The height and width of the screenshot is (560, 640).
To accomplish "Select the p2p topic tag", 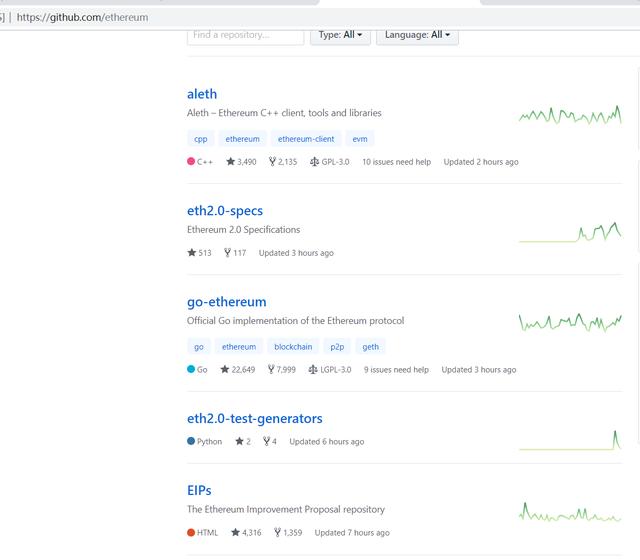I will 337,347.
